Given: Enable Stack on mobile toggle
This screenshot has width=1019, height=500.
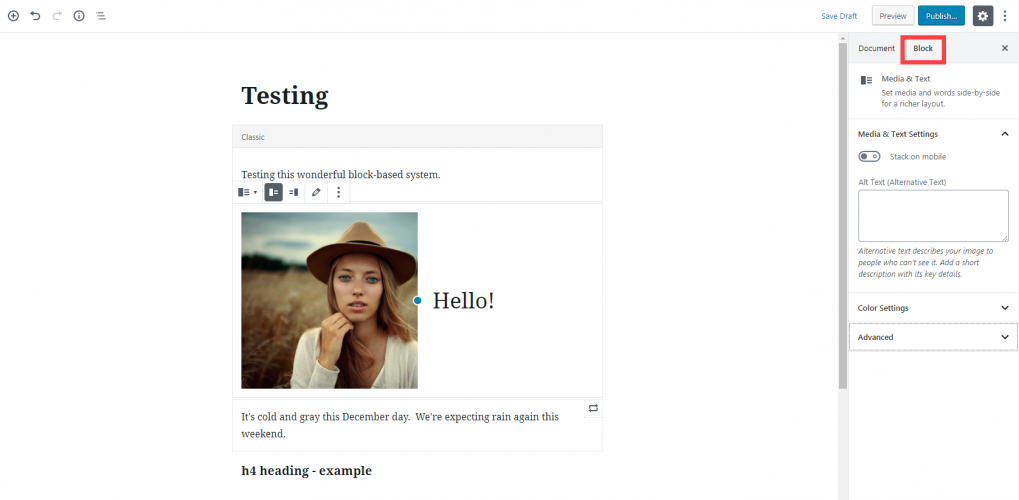Looking at the screenshot, I should click(869, 157).
